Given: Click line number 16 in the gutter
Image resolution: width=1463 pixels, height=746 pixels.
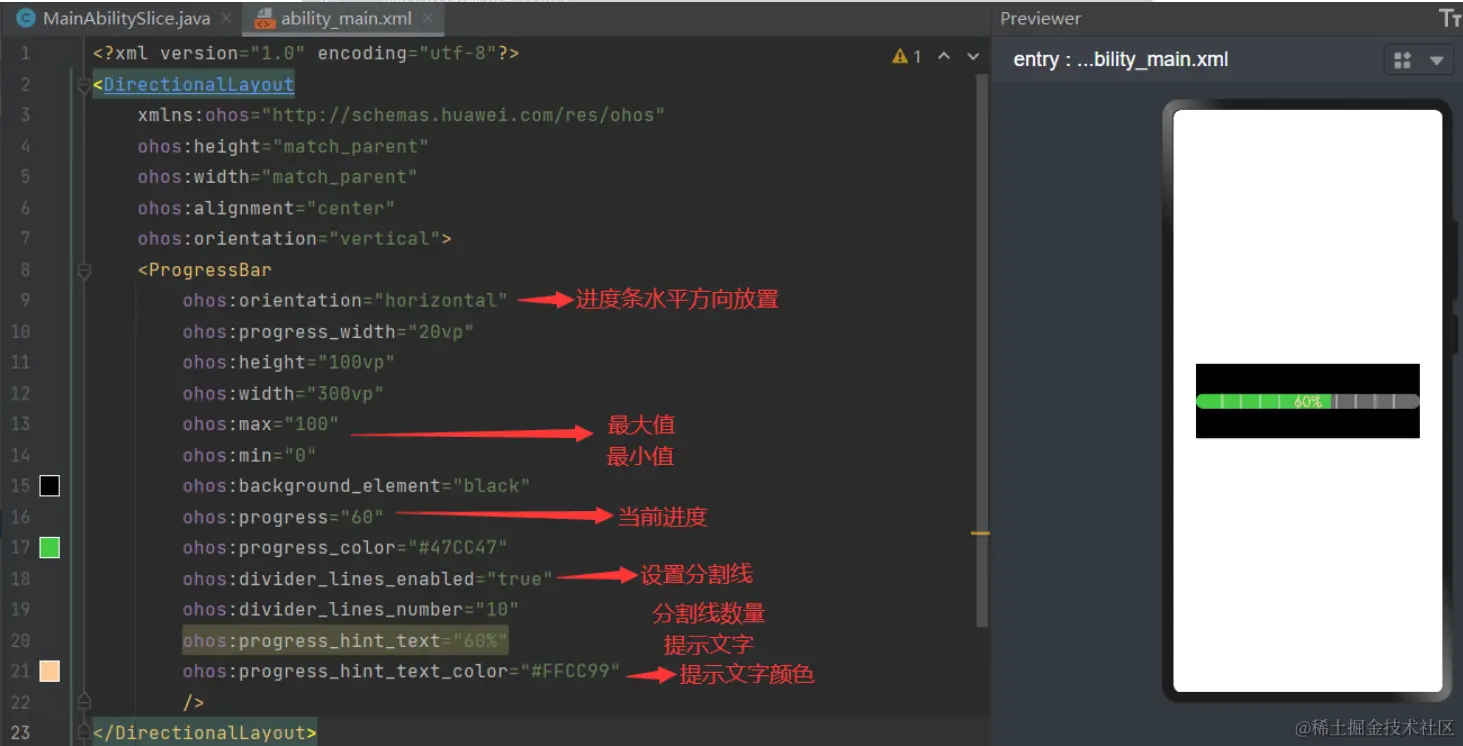Looking at the screenshot, I should (20, 517).
